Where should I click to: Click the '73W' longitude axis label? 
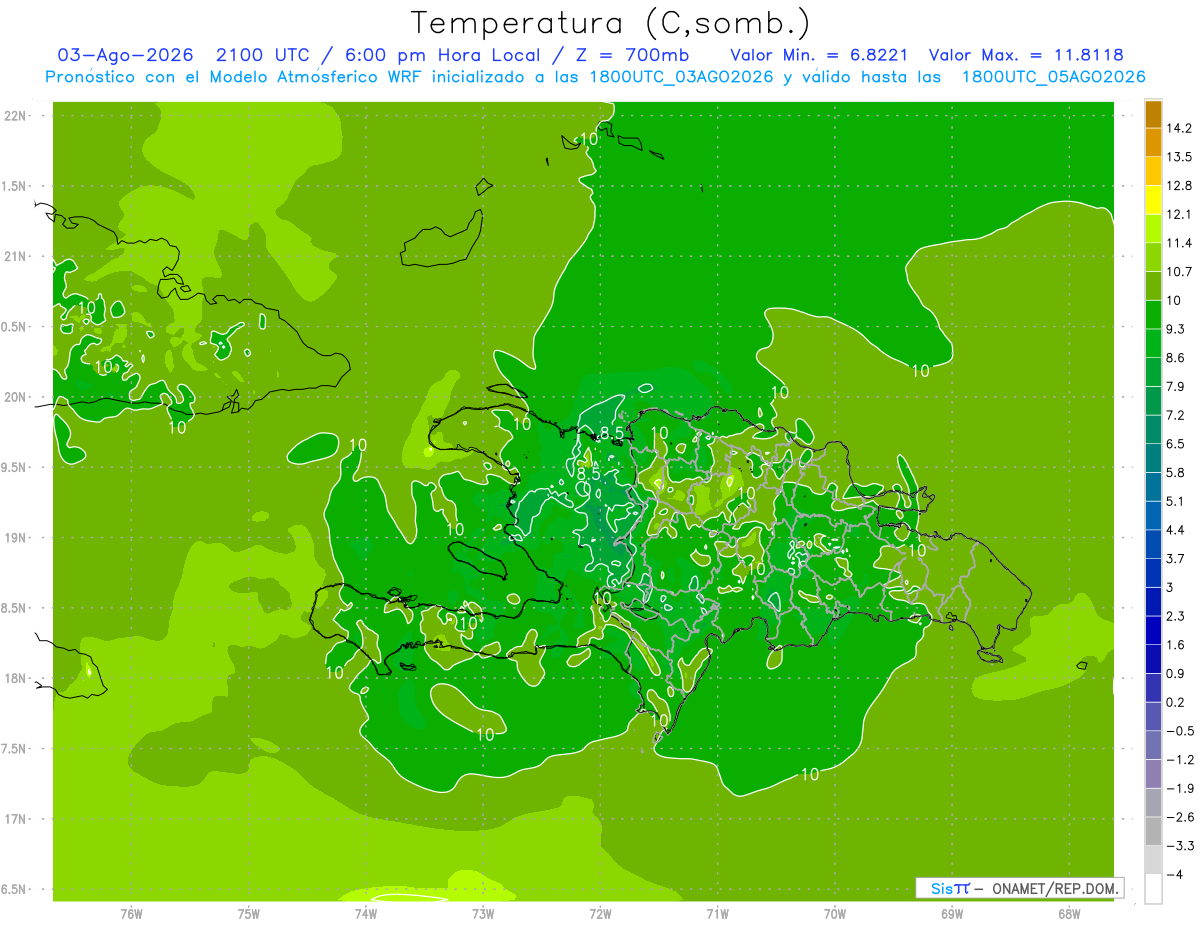click(x=483, y=913)
